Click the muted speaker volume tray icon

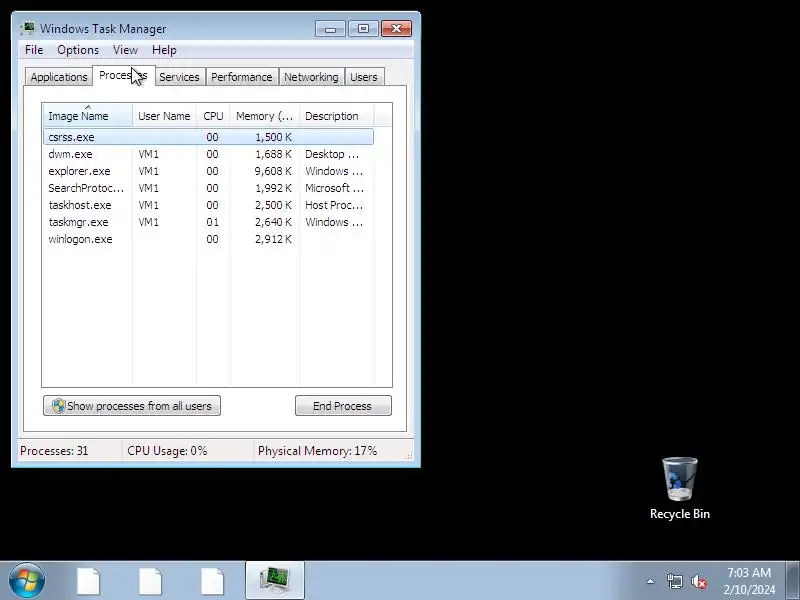coord(699,581)
